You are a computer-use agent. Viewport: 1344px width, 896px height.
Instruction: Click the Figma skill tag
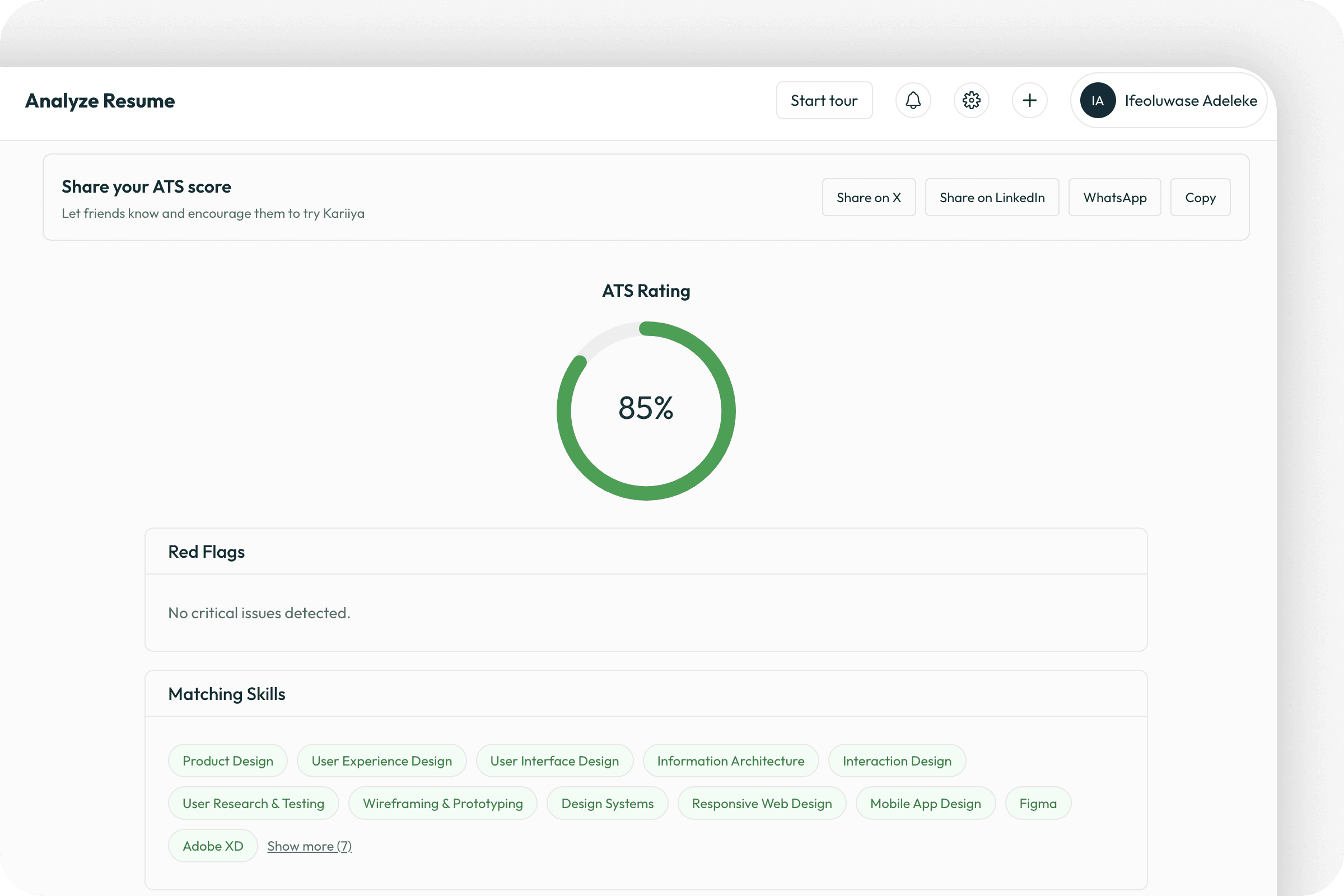coord(1038,804)
